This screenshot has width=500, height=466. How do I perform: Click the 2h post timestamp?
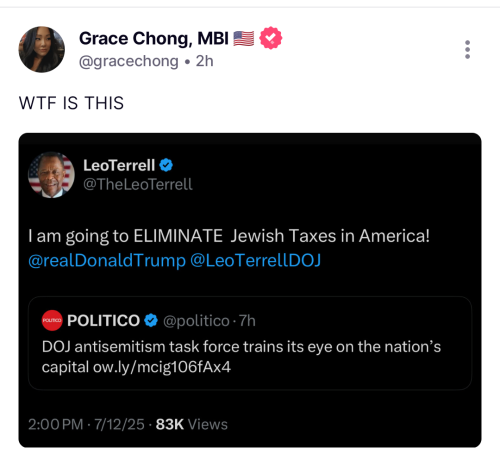205,61
